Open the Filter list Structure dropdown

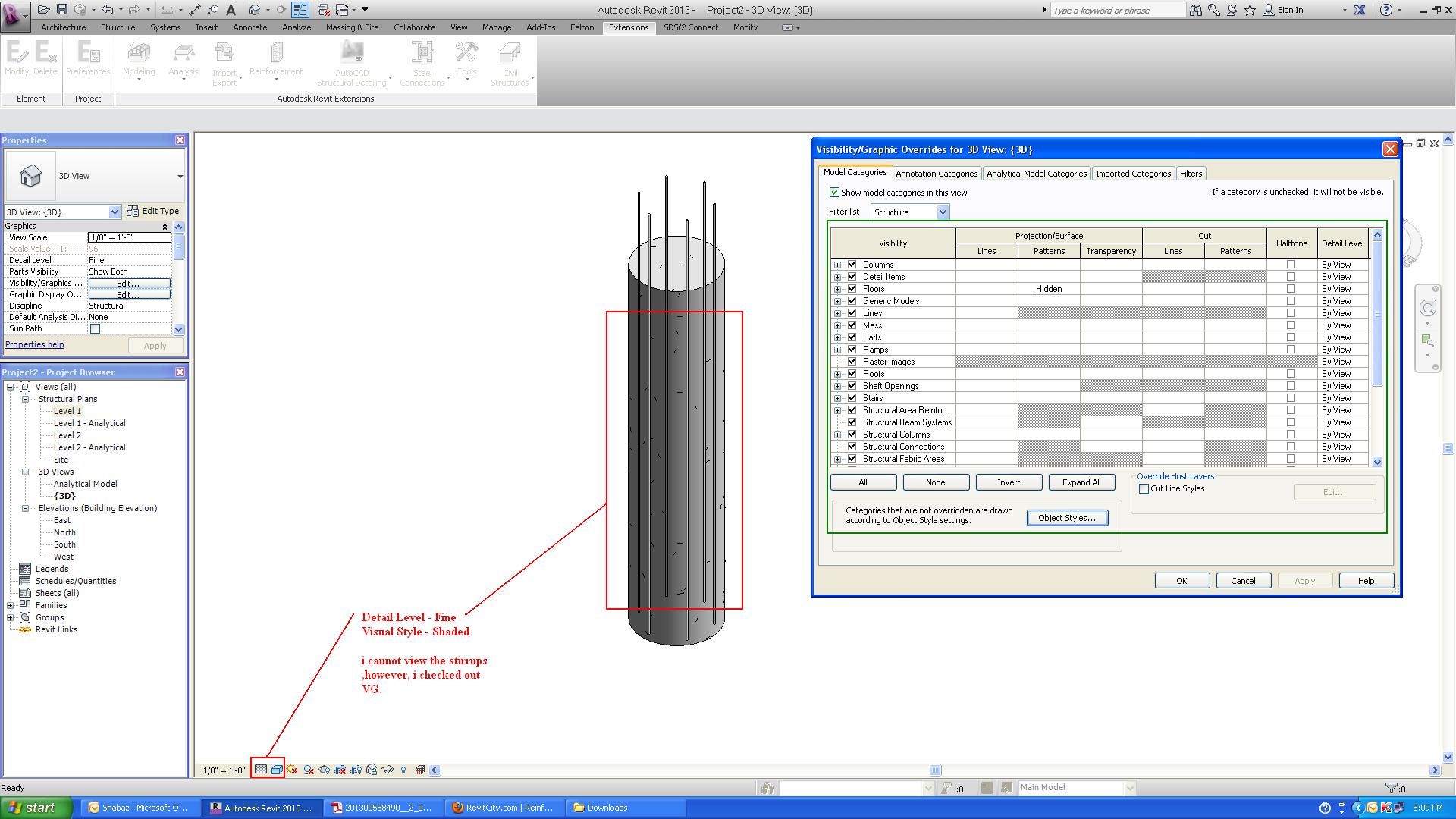[x=943, y=212]
